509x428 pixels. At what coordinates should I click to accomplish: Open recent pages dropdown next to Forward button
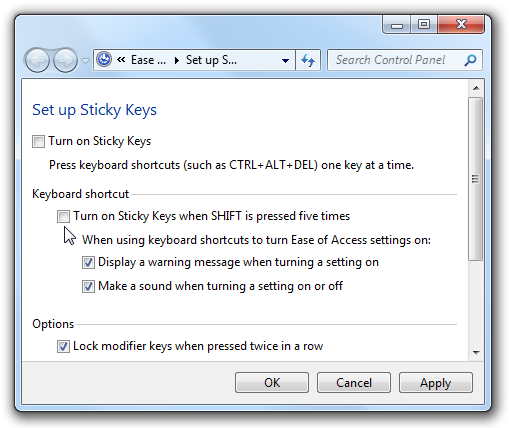click(x=86, y=61)
